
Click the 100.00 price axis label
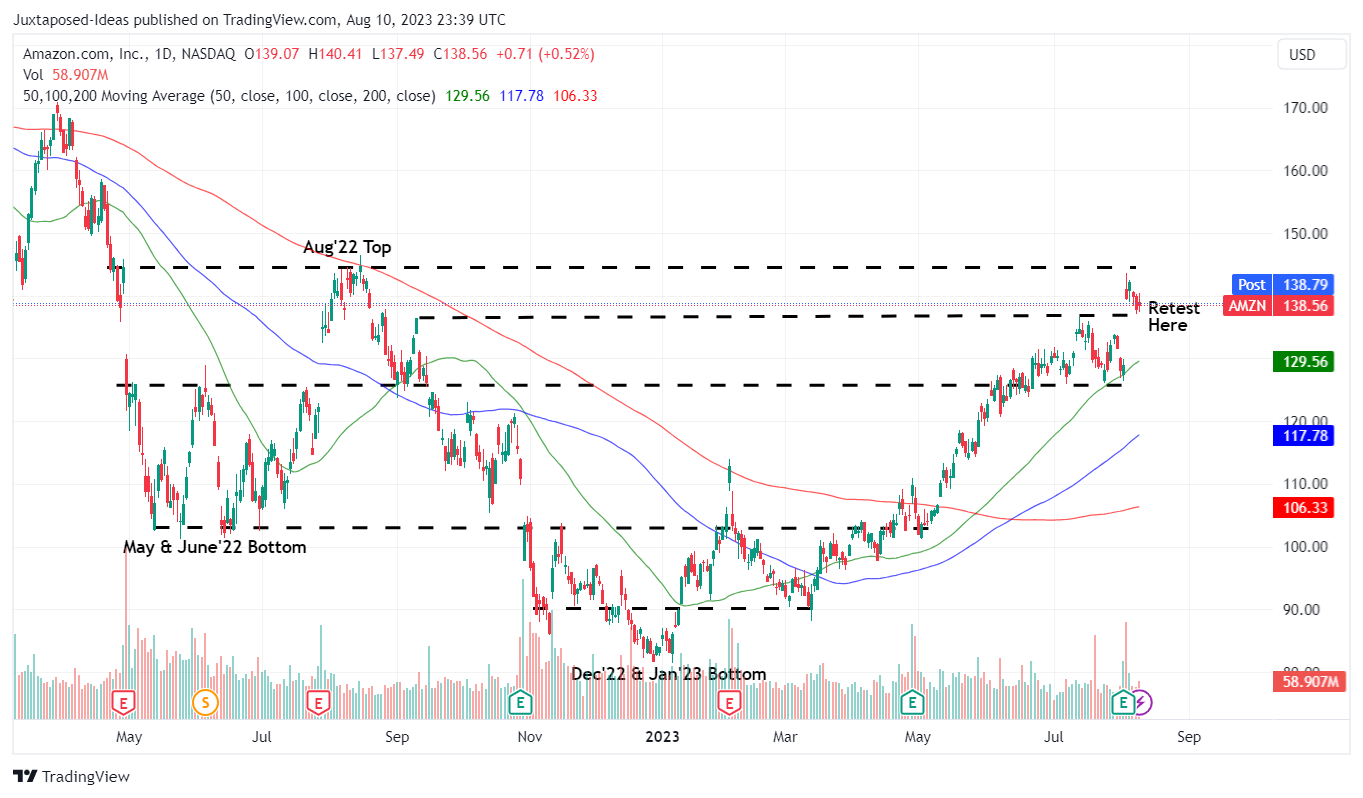[1305, 547]
